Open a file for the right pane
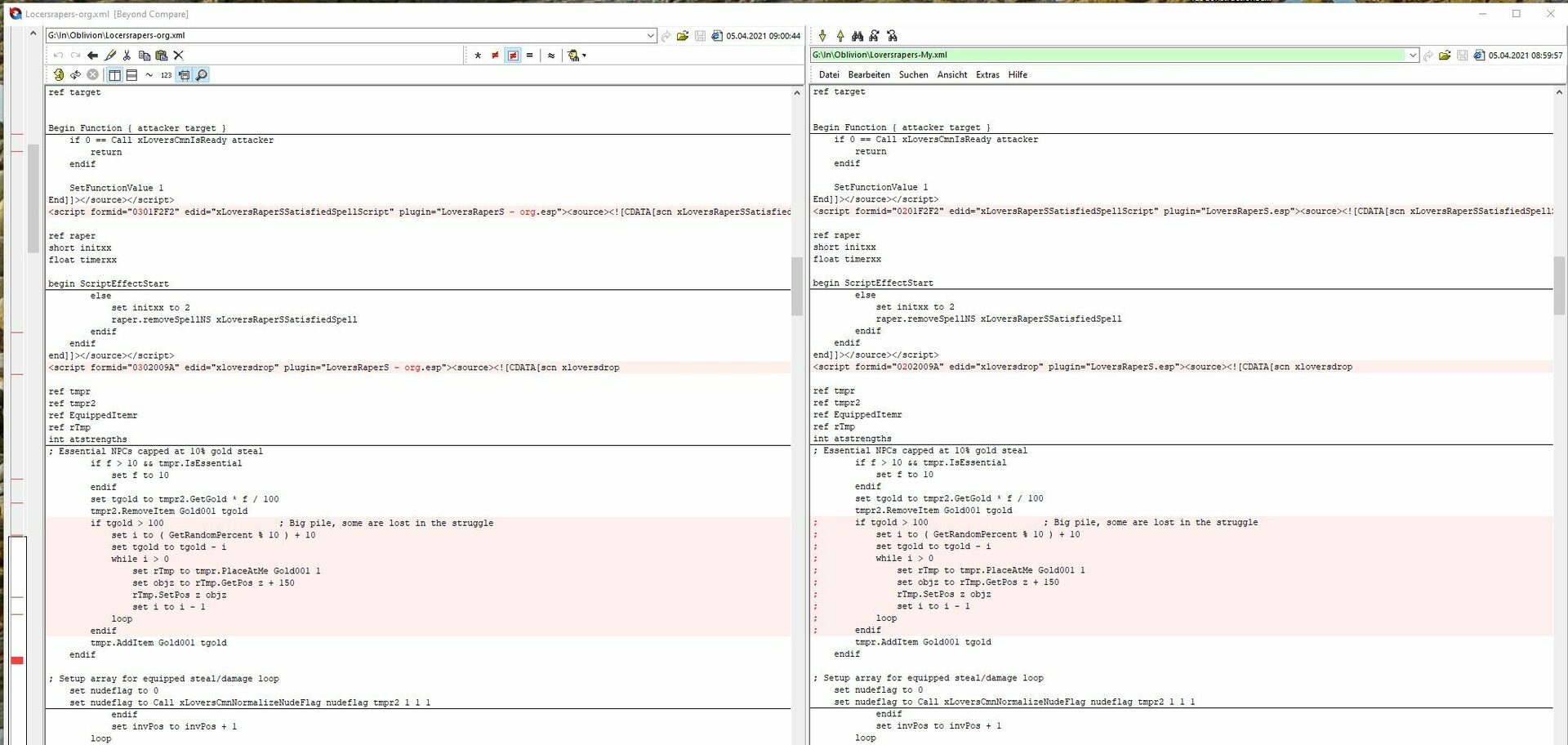The image size is (1568, 745). click(1445, 55)
